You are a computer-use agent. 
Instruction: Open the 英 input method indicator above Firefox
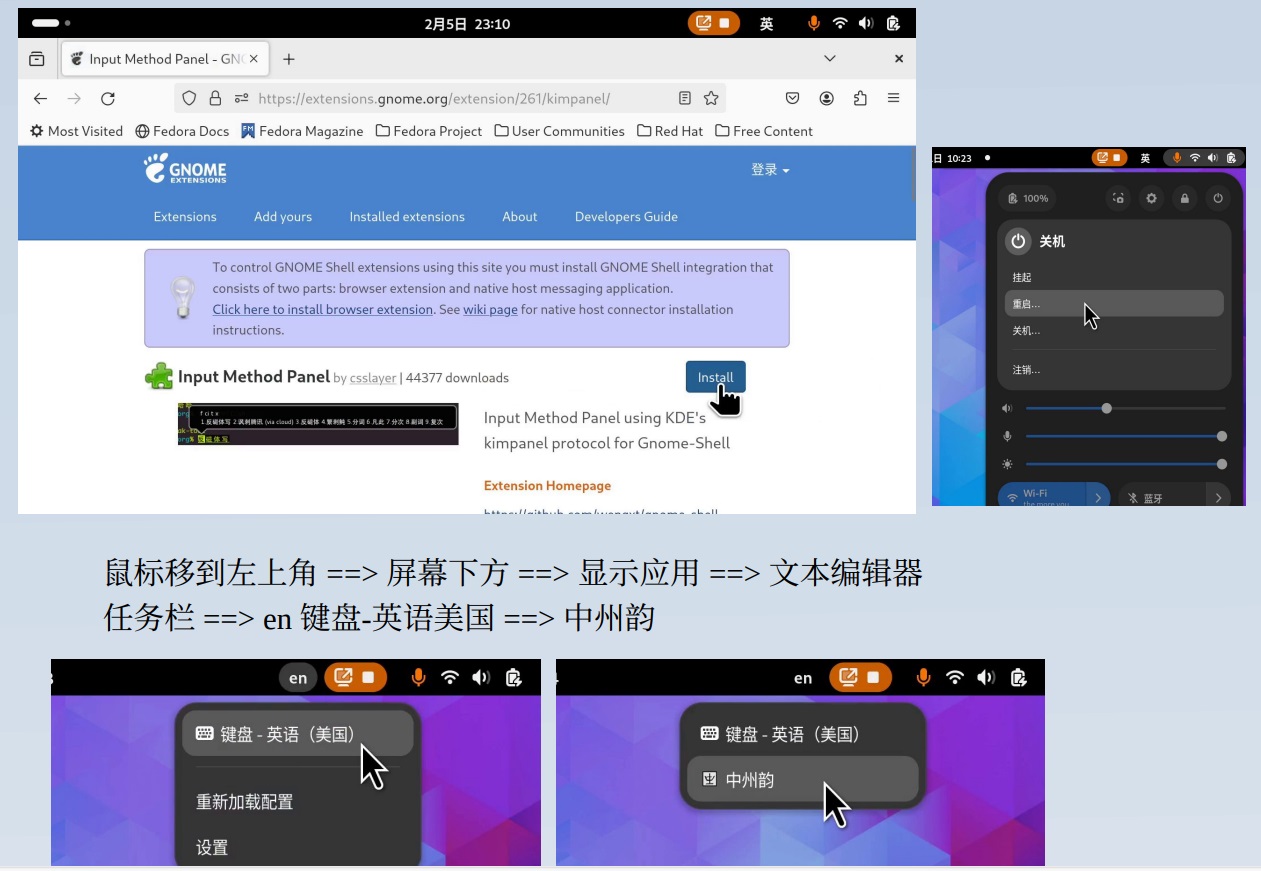766,23
